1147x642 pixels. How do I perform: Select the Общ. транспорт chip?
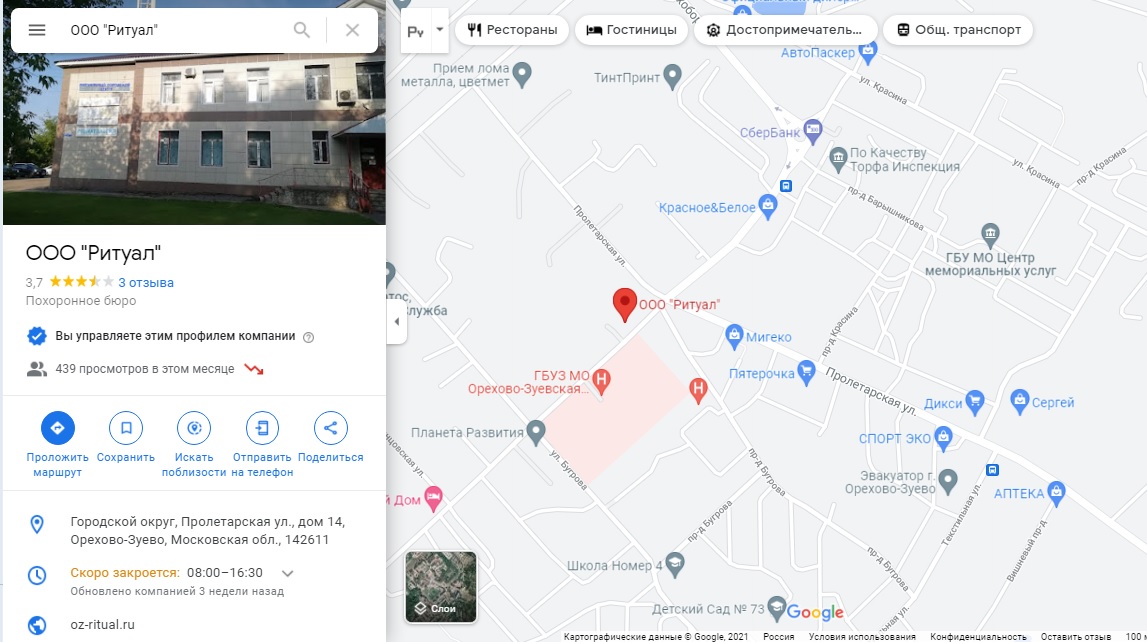pyautogui.click(x=958, y=30)
